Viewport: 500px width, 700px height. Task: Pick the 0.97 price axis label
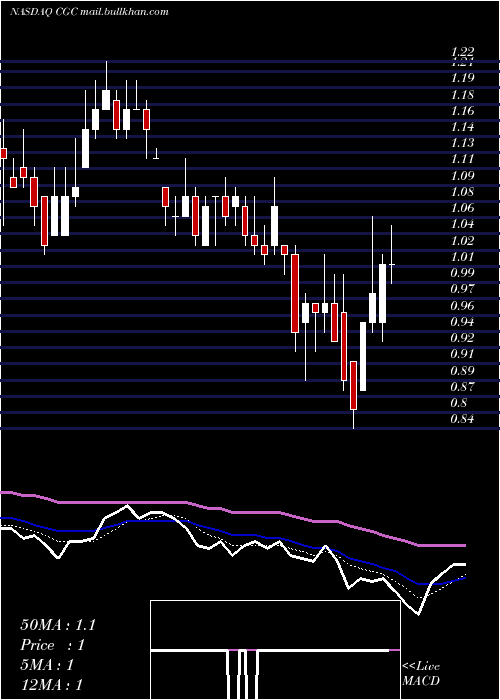(x=462, y=289)
